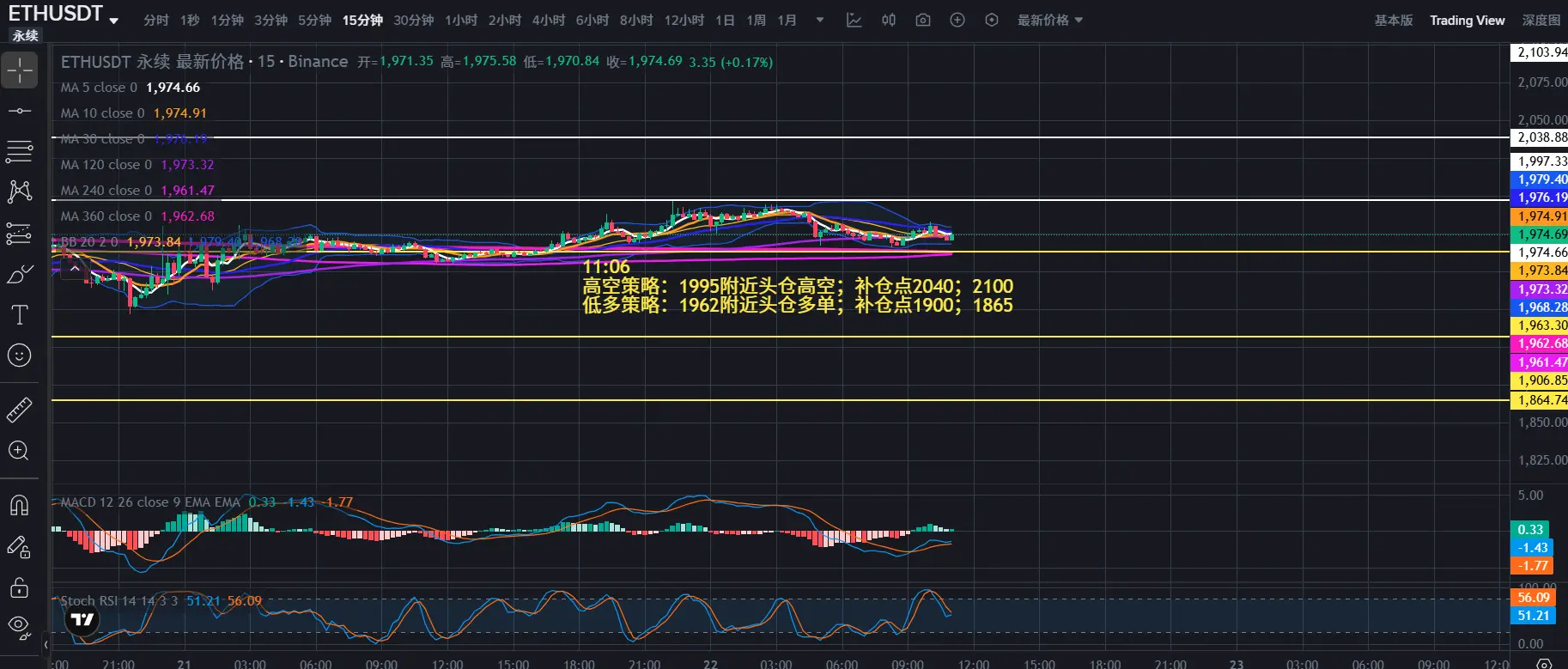Take a chart snapshot with camera icon
Viewport: 1568px width, 669px height.
pos(923,20)
